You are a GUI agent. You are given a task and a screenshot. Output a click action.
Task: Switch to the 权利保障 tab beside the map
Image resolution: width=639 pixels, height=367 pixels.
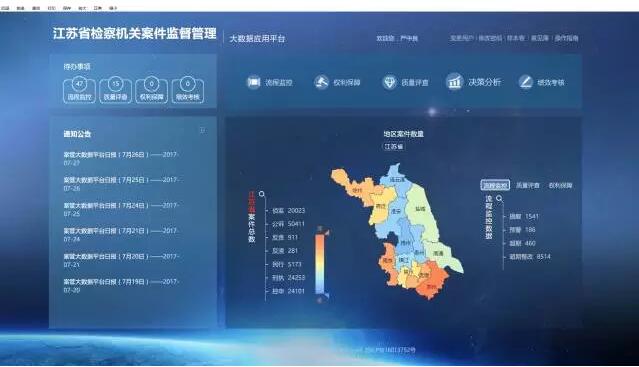click(x=560, y=185)
